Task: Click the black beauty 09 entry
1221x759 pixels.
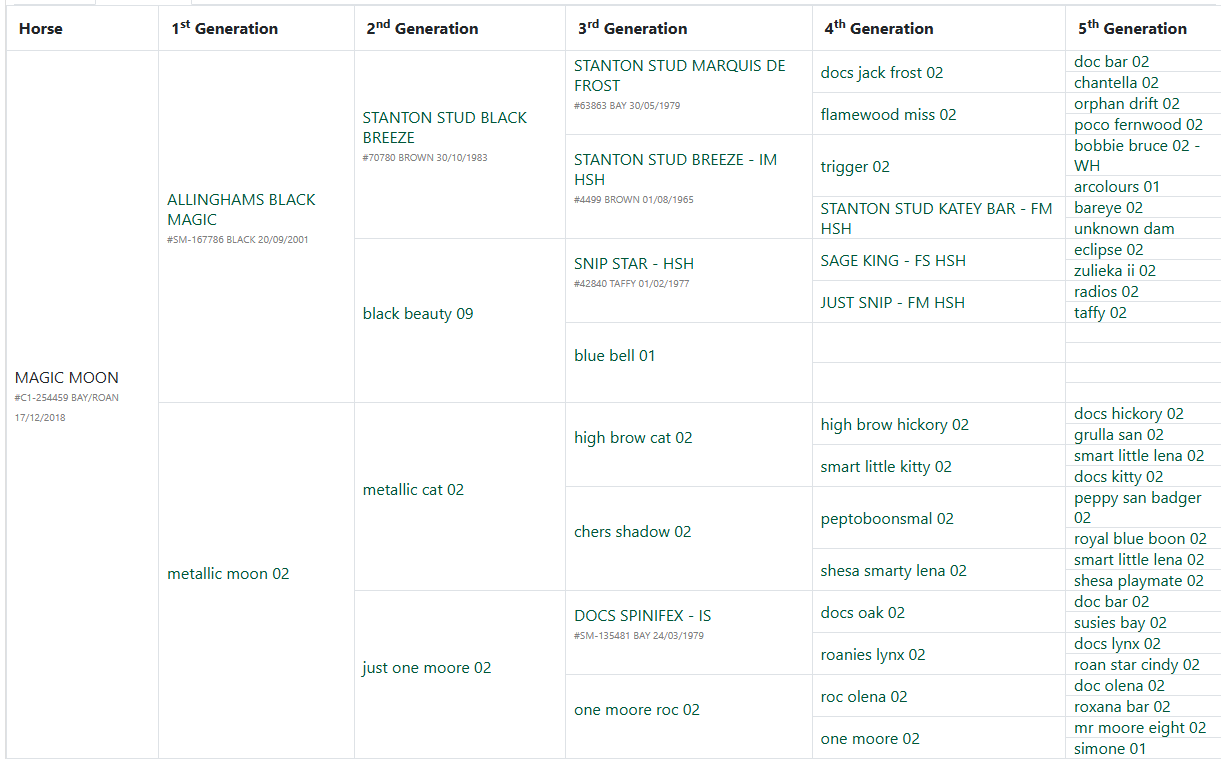Action: click(x=418, y=313)
